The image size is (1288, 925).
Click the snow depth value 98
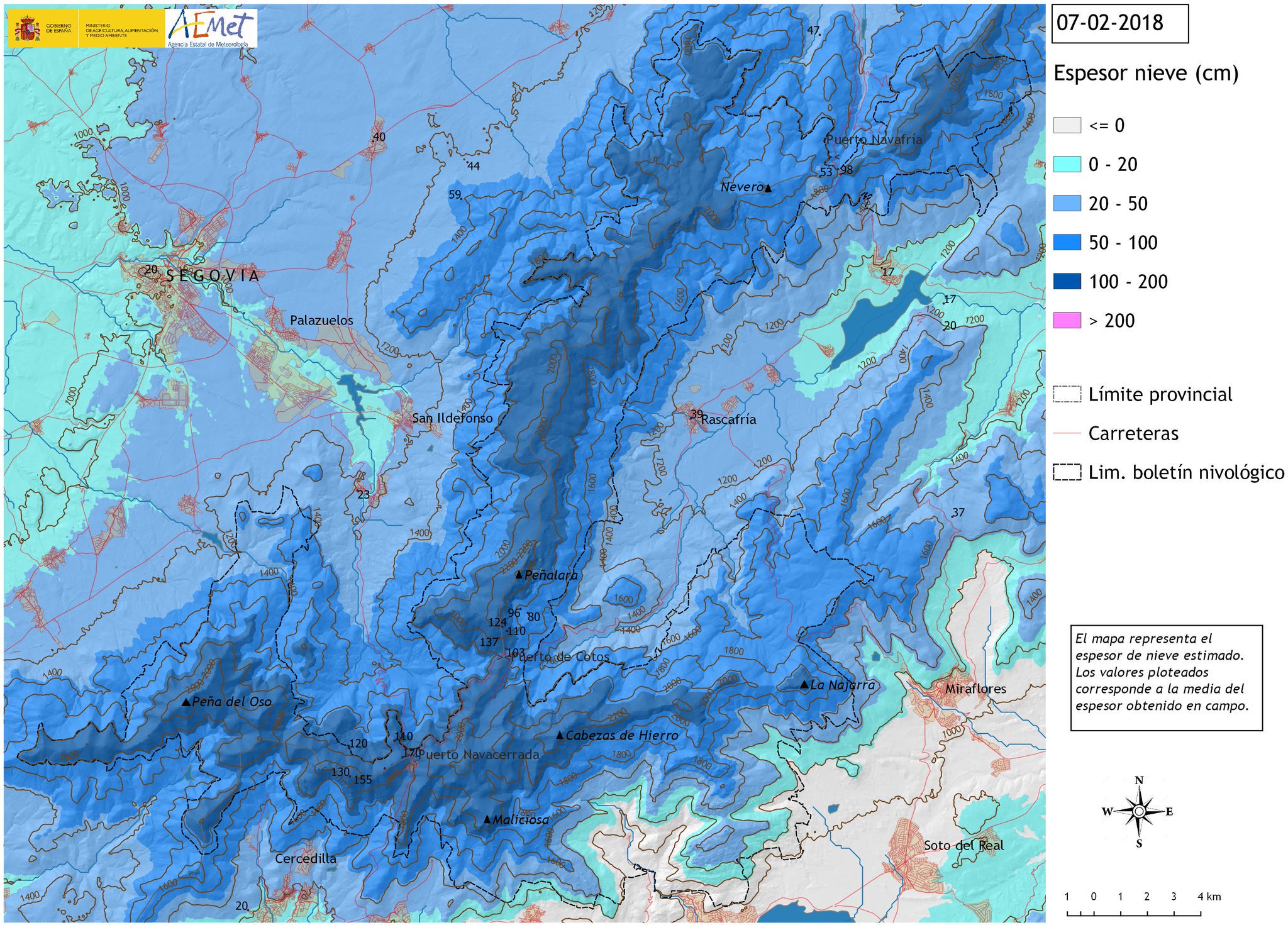coord(847,170)
